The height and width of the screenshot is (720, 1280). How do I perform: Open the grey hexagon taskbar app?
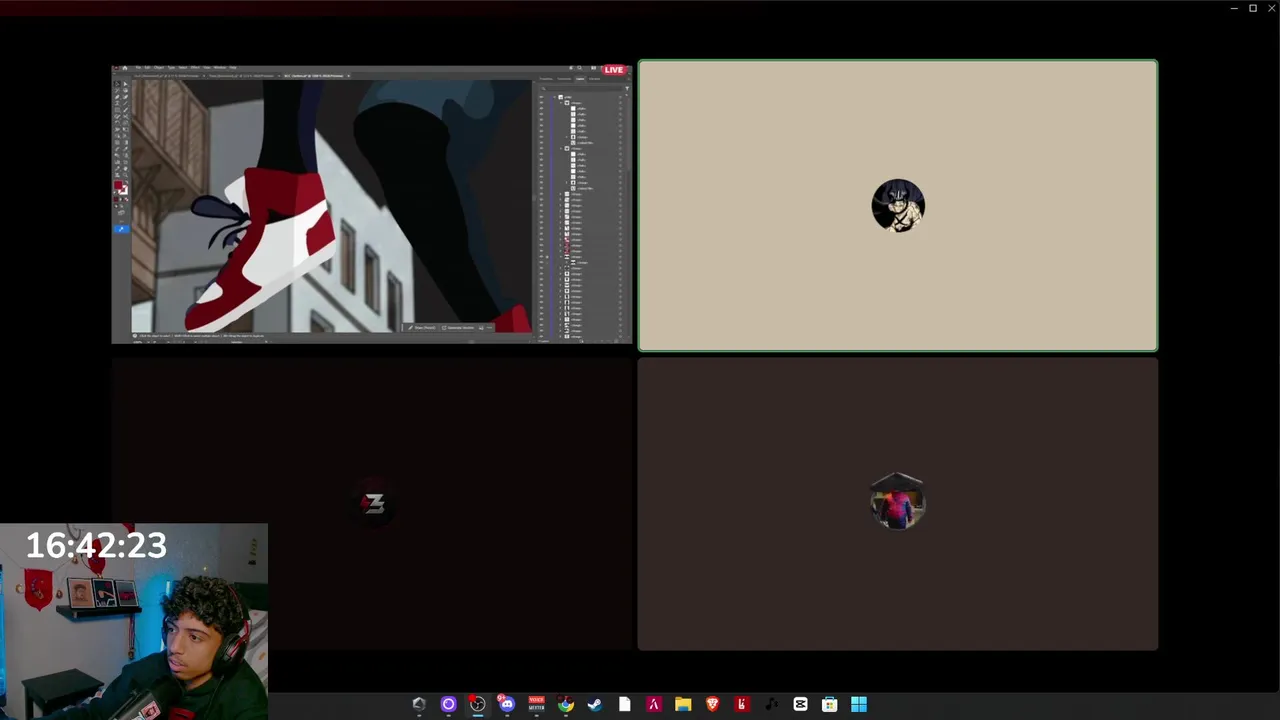(419, 704)
